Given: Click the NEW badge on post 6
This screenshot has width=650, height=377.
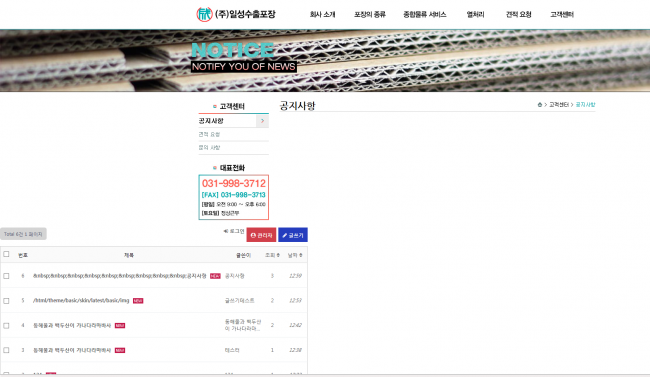Looking at the screenshot, I should tap(215, 276).
